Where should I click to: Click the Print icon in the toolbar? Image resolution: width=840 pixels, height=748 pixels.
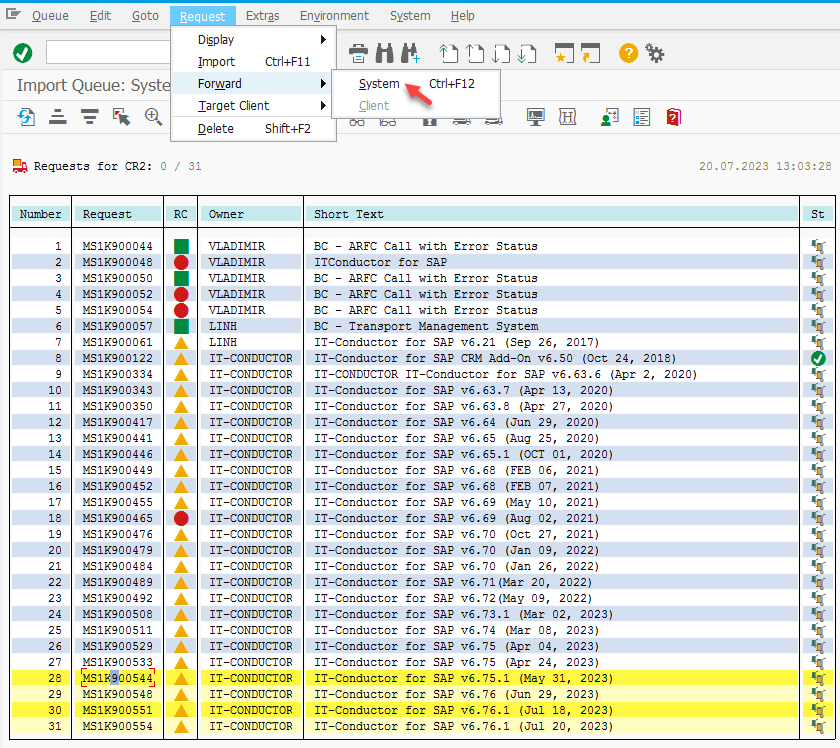pyautogui.click(x=358, y=53)
